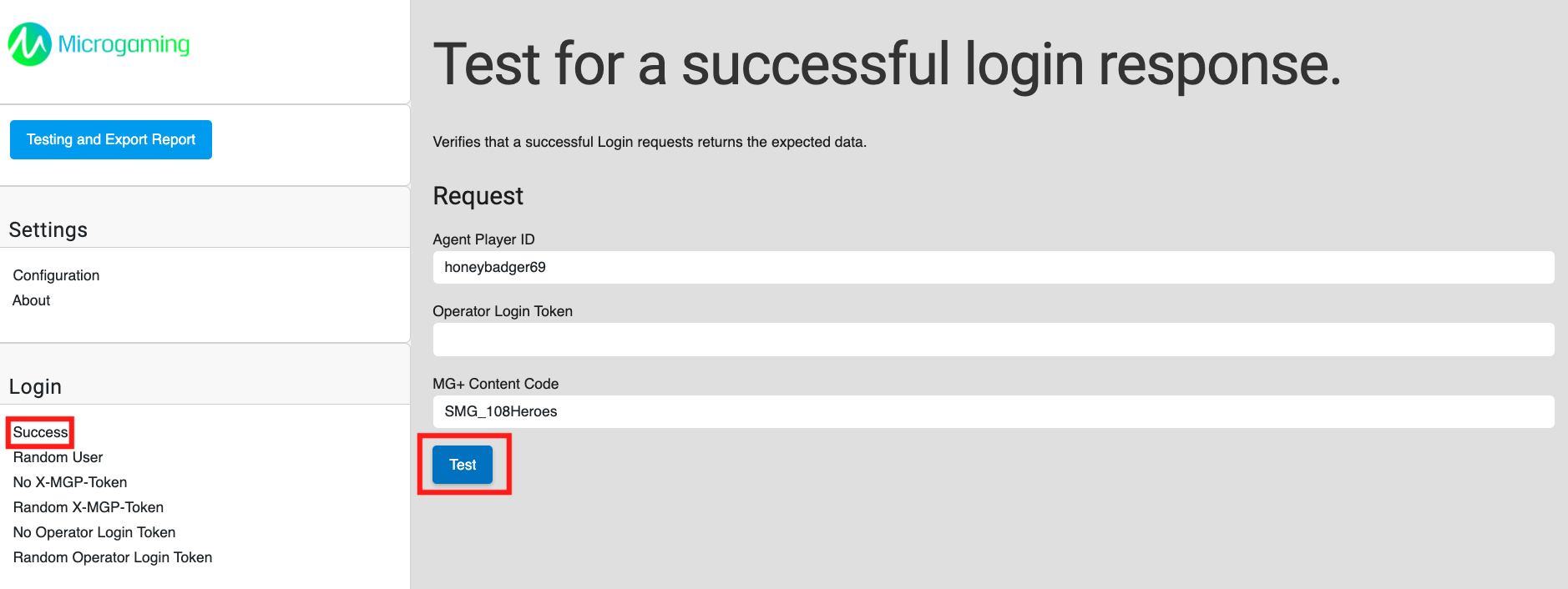Screen dimensions: 1568x589
Task: Open Testing and Export Report
Action: tap(111, 139)
